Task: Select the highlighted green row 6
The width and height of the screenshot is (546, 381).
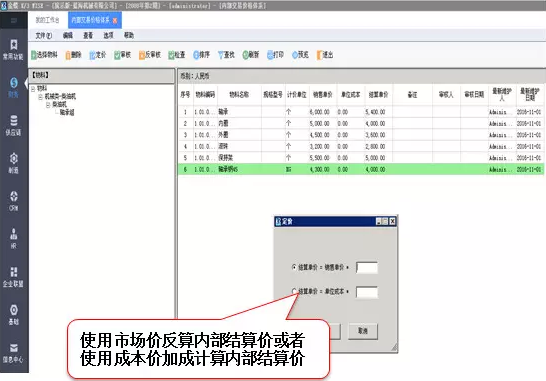Action: click(x=361, y=169)
